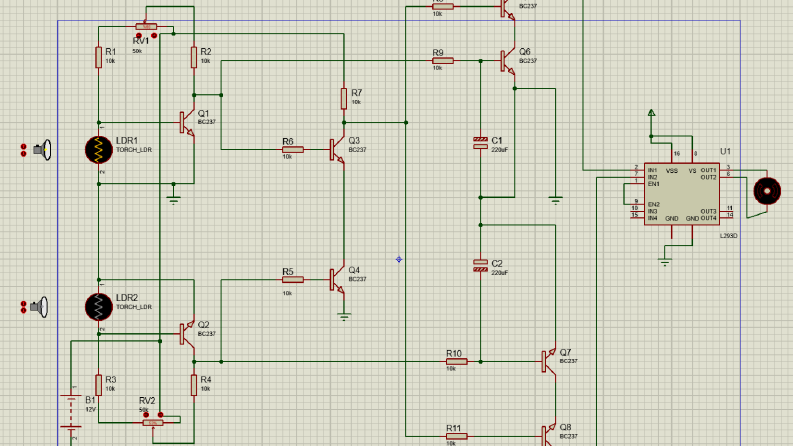Click the power terminal arrow above U1

pos(651,113)
